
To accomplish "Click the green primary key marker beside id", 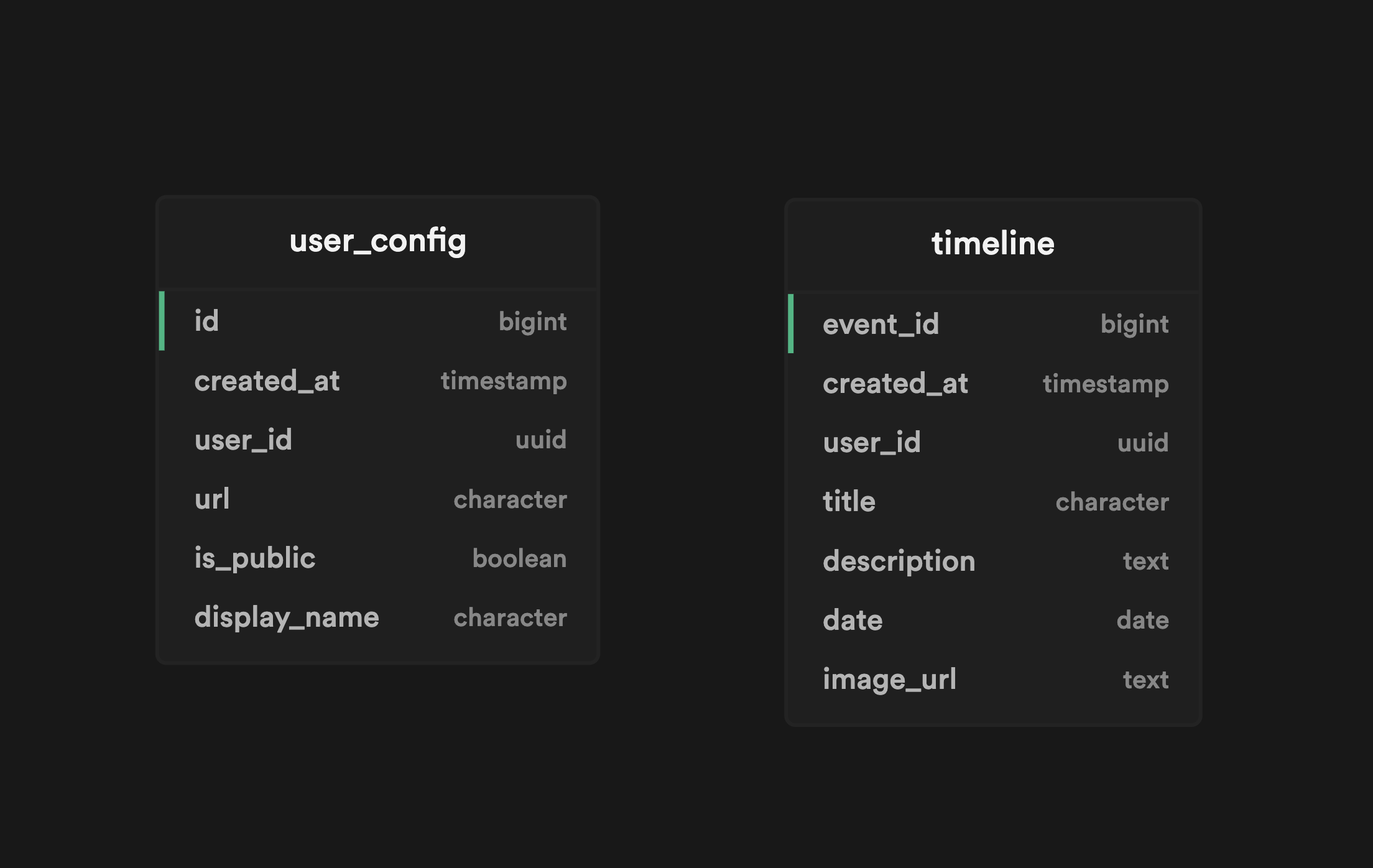I will pos(162,321).
